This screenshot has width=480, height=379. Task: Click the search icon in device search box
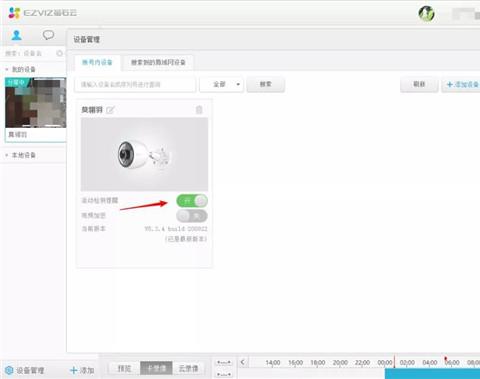tap(59, 53)
